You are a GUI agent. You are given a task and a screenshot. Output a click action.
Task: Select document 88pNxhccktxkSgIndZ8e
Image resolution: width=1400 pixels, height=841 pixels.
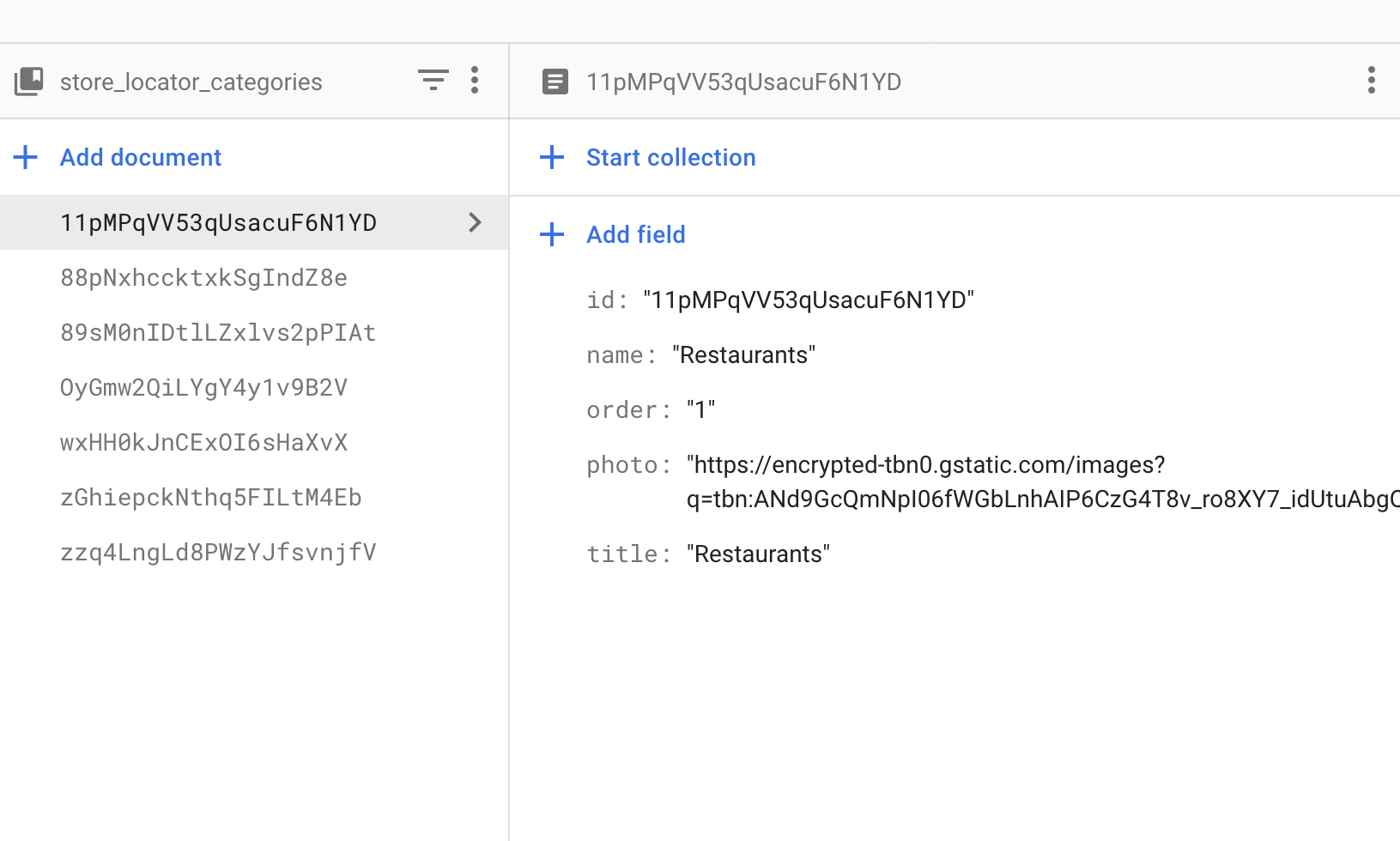click(203, 277)
